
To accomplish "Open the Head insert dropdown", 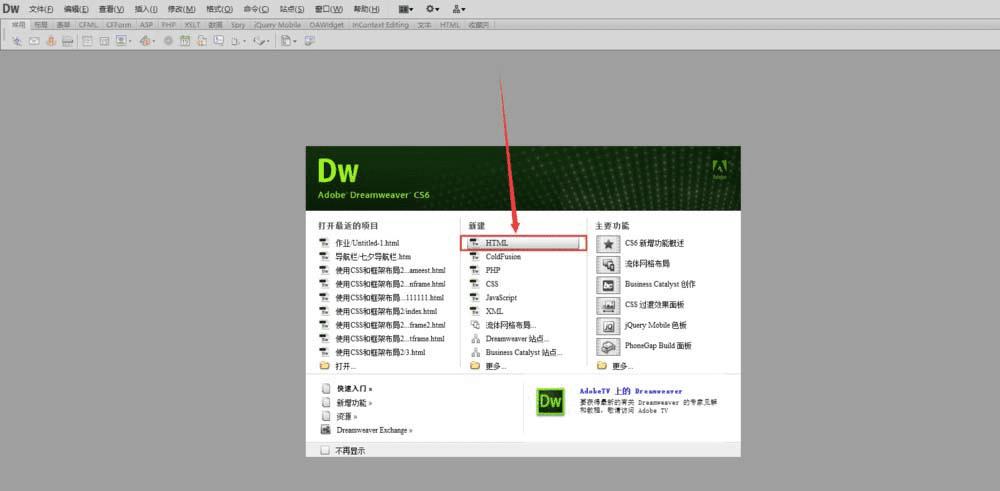I will click(x=239, y=41).
